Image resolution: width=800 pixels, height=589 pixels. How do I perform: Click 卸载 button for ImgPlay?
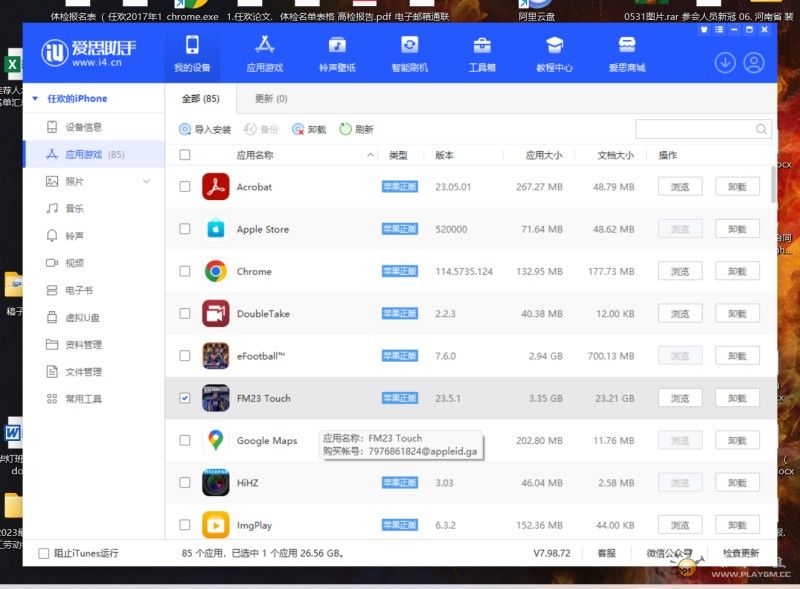[x=737, y=525]
